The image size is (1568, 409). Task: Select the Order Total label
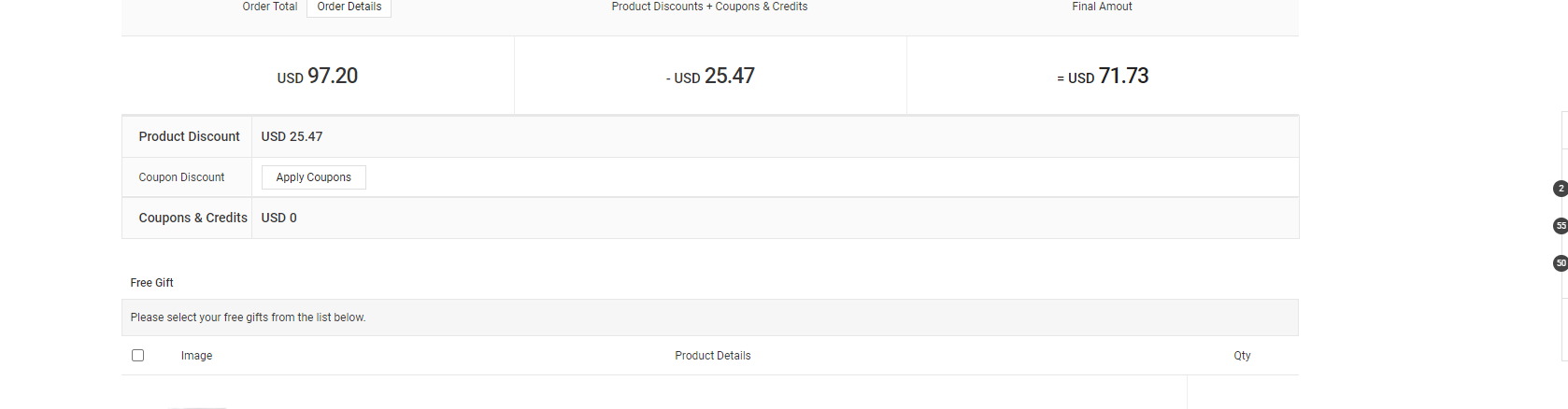coord(270,7)
